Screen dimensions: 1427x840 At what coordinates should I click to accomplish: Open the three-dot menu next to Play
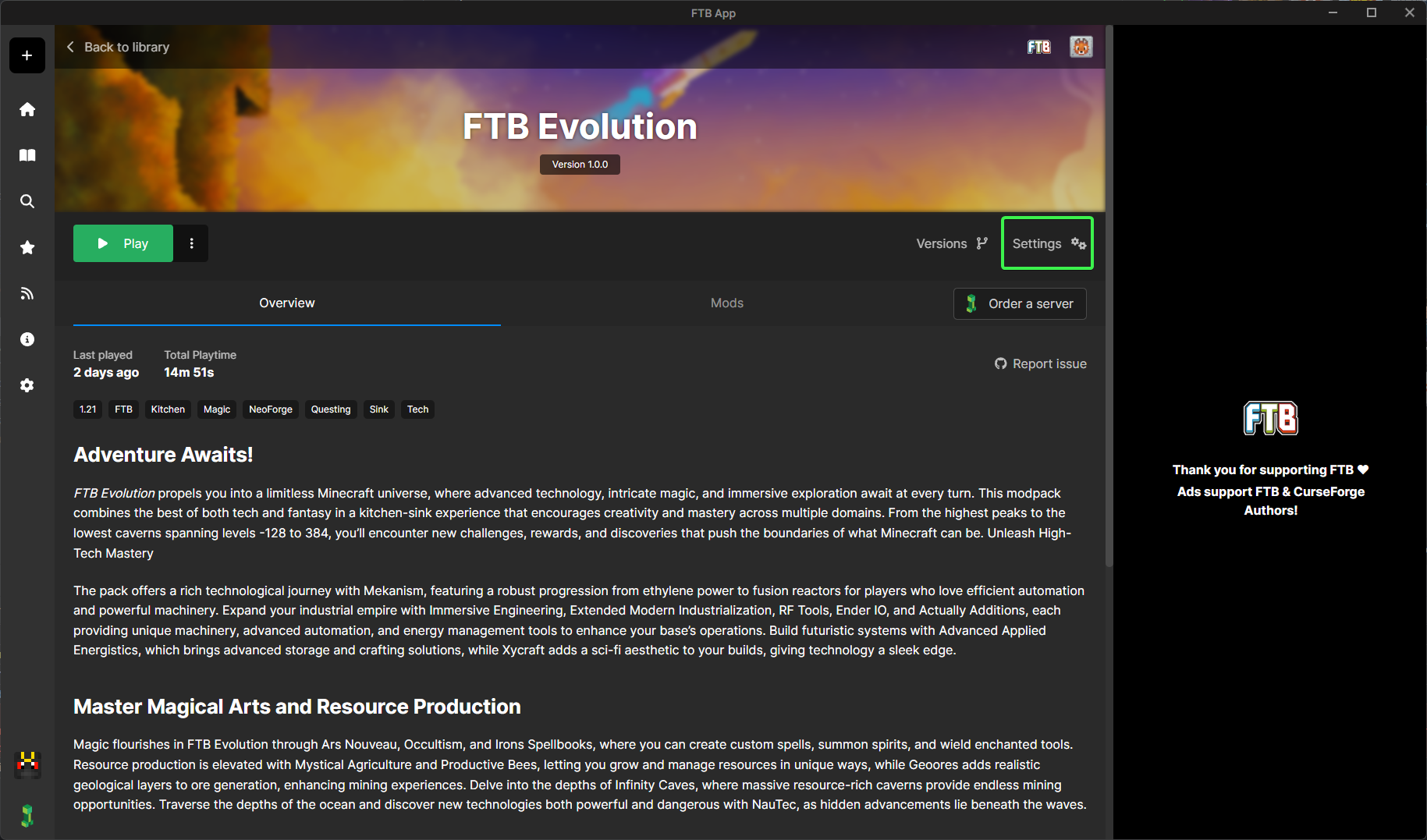tap(191, 243)
